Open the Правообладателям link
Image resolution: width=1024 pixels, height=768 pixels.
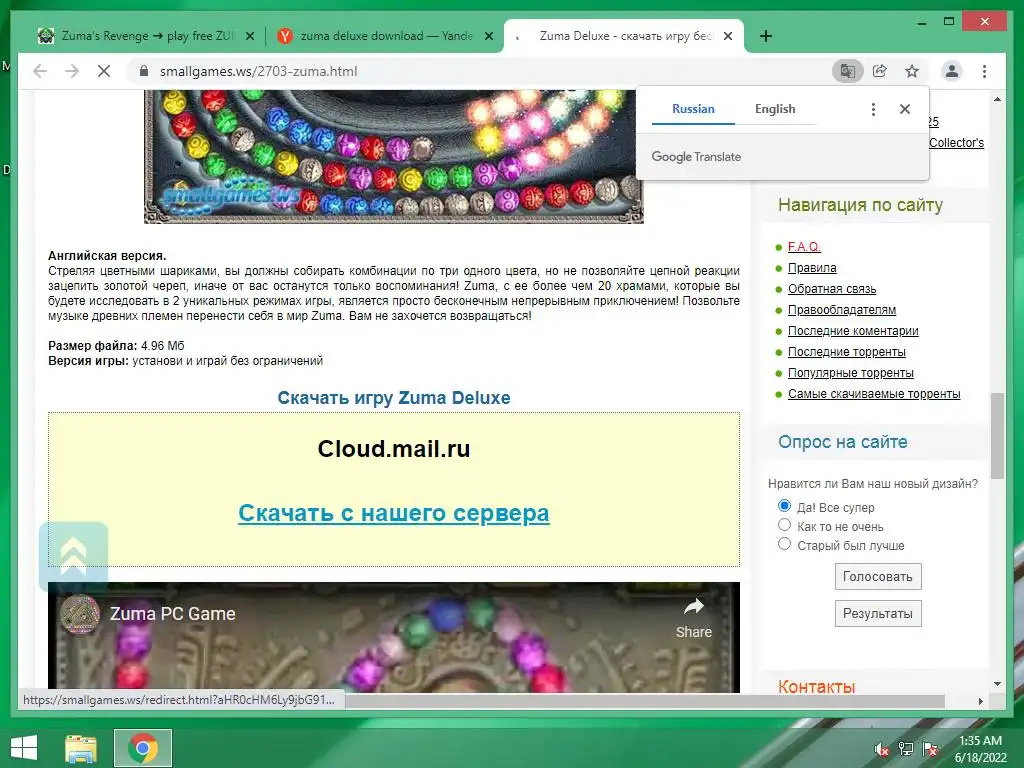click(x=842, y=310)
